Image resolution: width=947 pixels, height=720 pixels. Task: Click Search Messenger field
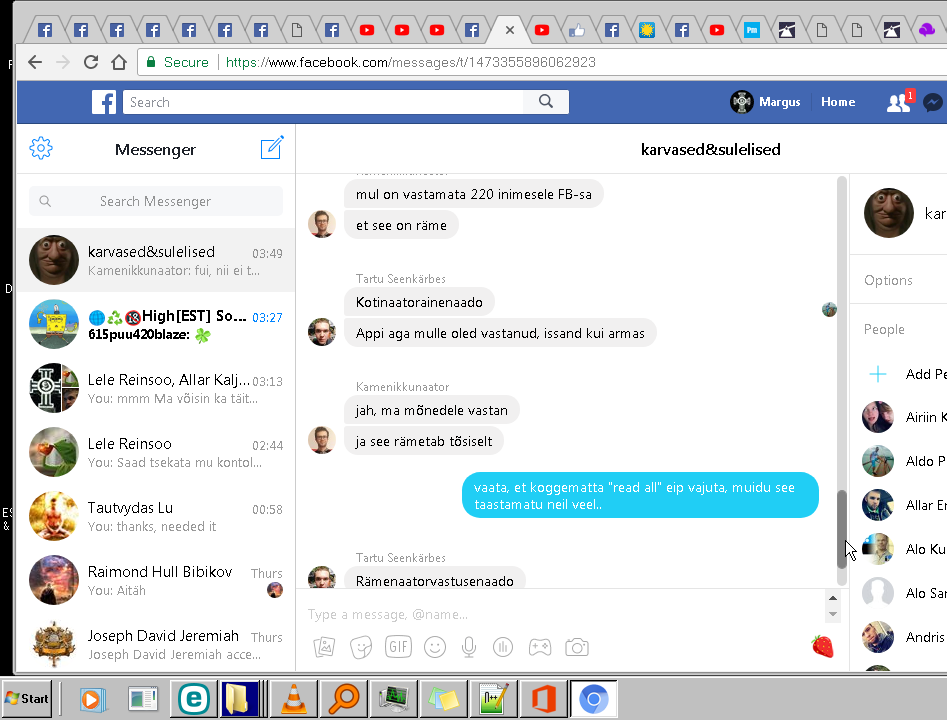(x=156, y=201)
